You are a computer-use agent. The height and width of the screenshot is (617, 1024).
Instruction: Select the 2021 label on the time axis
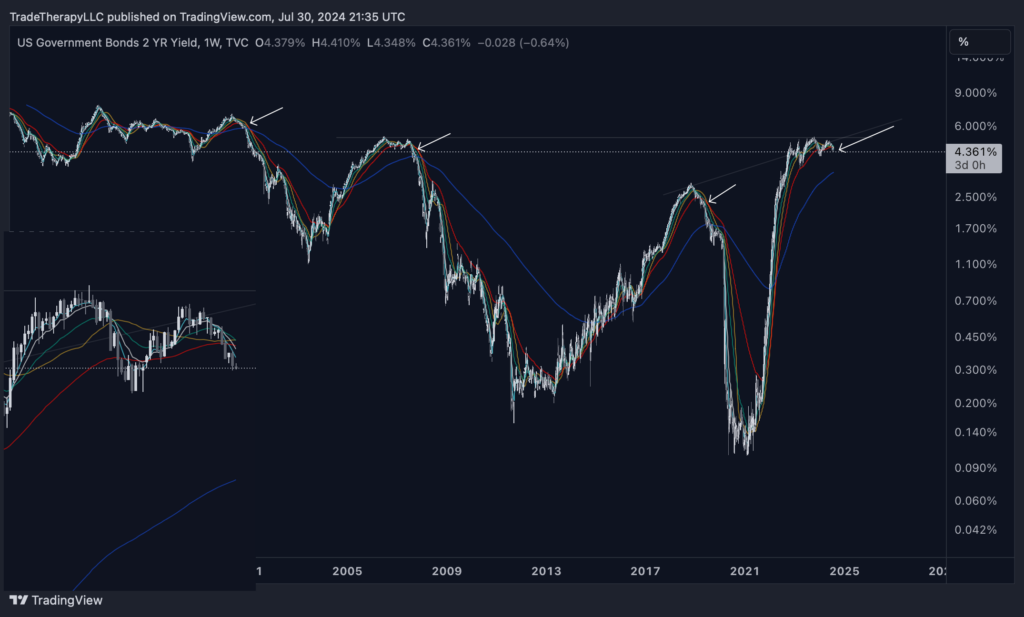pos(745,572)
